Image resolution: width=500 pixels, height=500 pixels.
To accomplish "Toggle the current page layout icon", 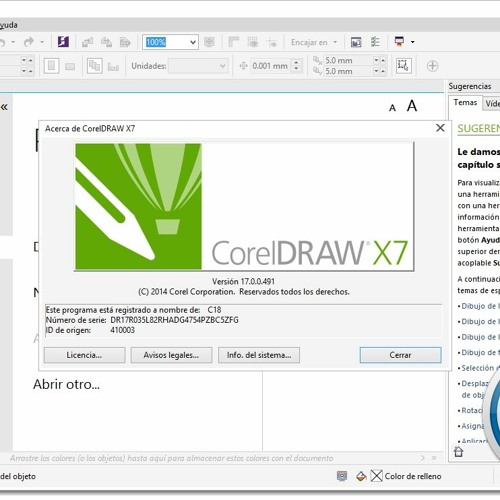I will tap(113, 67).
